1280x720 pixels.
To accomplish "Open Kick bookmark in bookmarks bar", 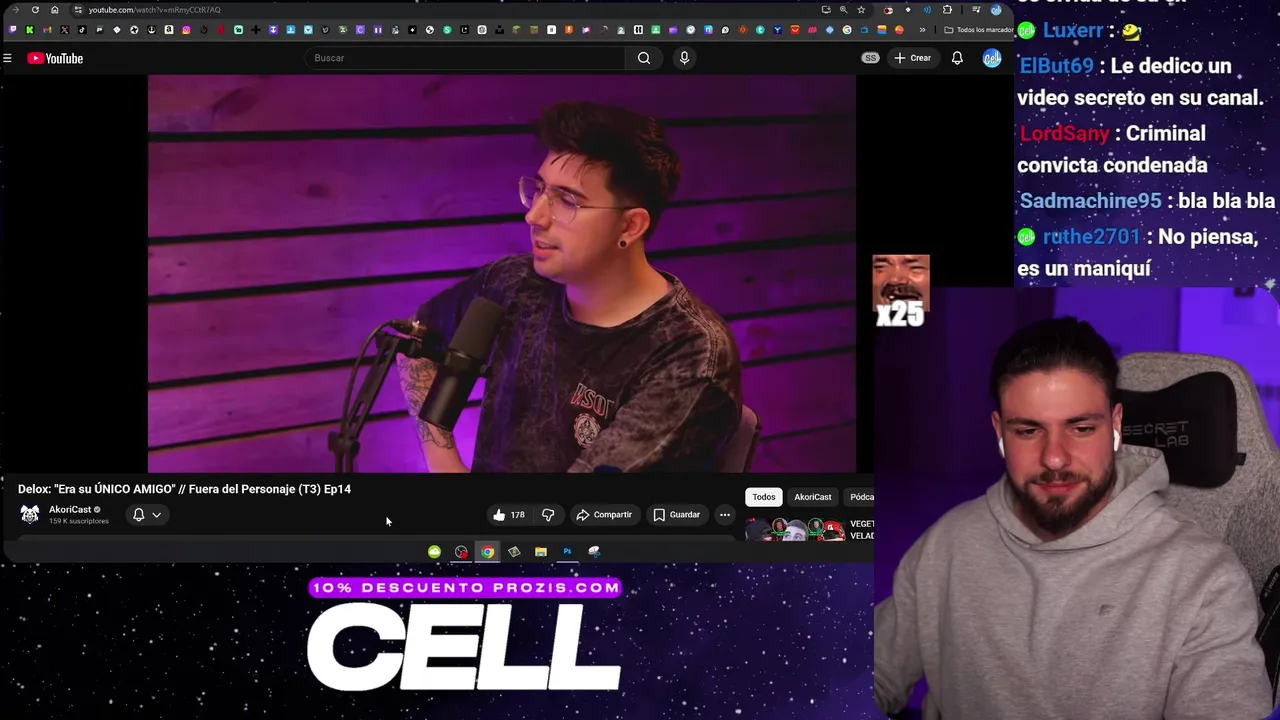I will tap(29, 30).
